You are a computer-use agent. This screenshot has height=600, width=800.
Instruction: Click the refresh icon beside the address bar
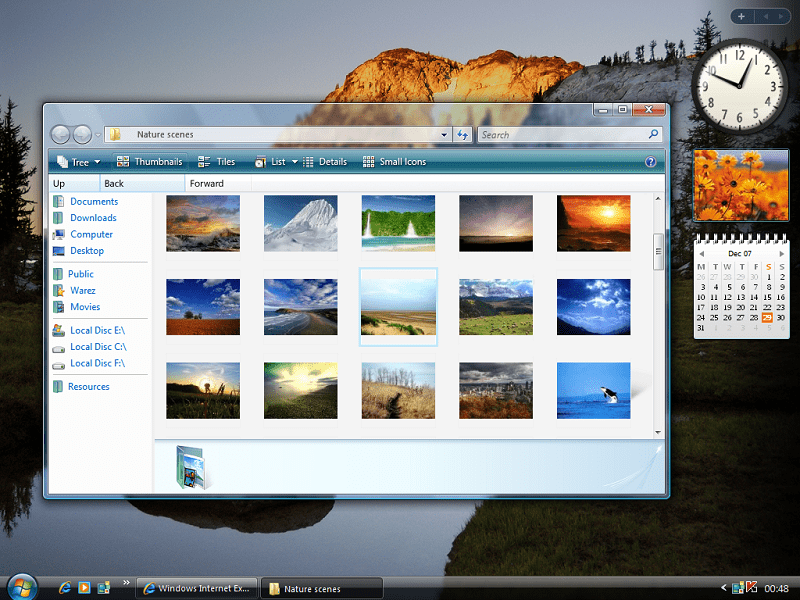coord(462,134)
